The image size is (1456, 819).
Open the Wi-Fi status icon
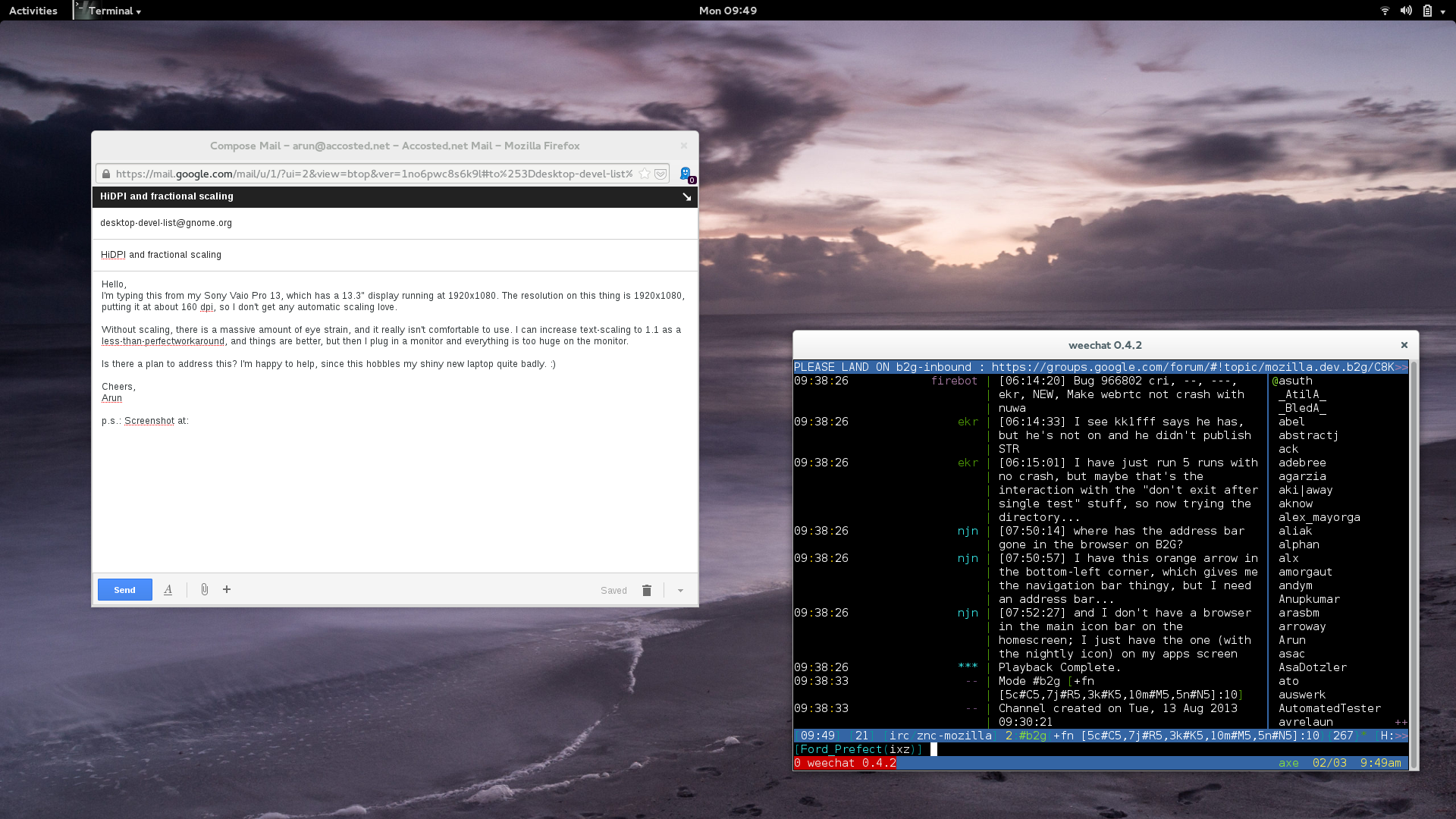1385,11
